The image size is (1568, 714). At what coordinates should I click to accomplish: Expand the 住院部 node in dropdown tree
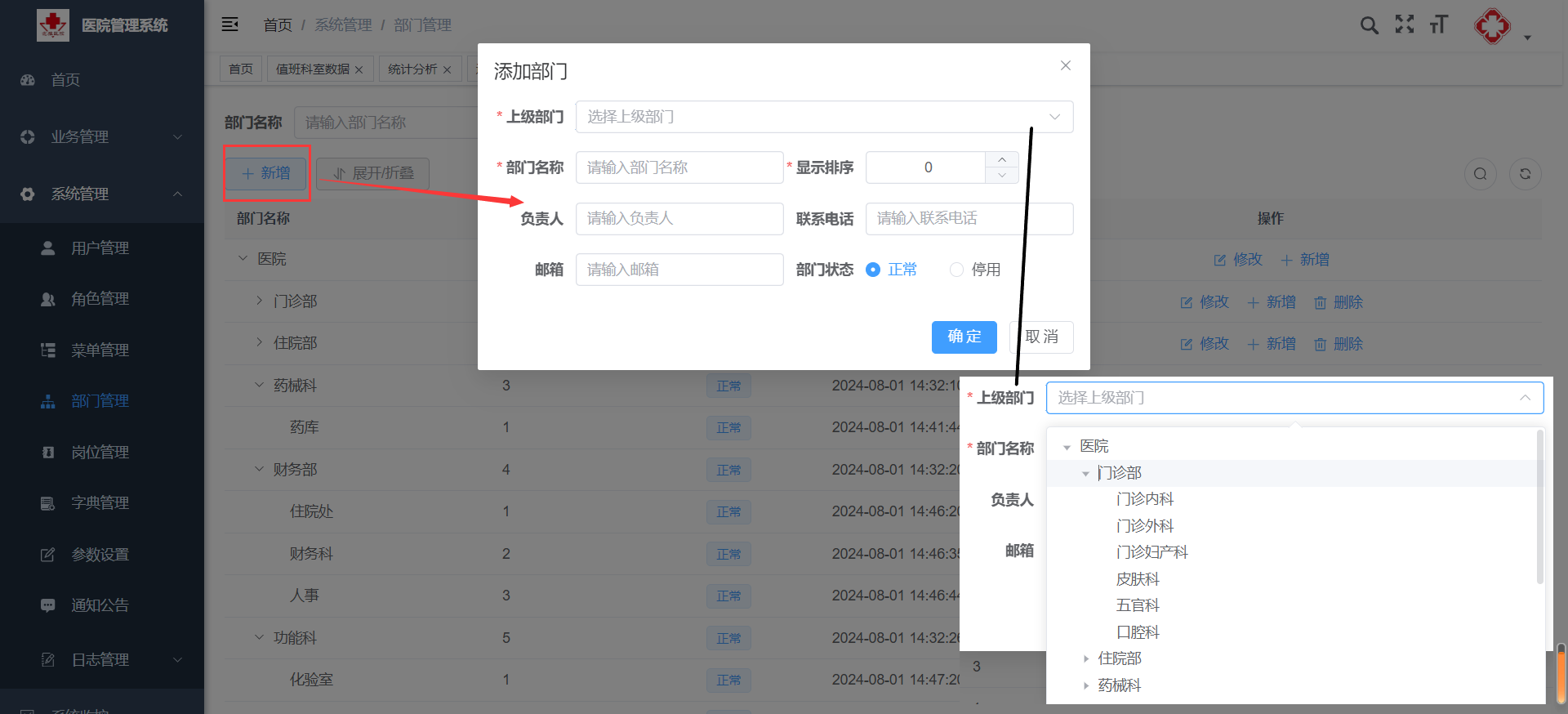point(1085,658)
